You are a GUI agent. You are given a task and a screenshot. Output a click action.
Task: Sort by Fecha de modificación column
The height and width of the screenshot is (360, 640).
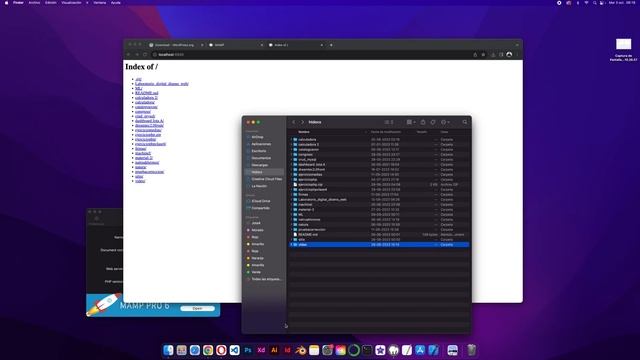[x=386, y=132]
